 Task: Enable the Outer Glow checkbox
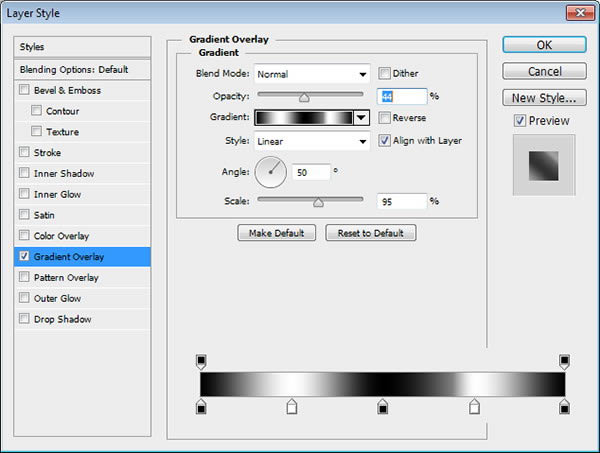click(24, 297)
